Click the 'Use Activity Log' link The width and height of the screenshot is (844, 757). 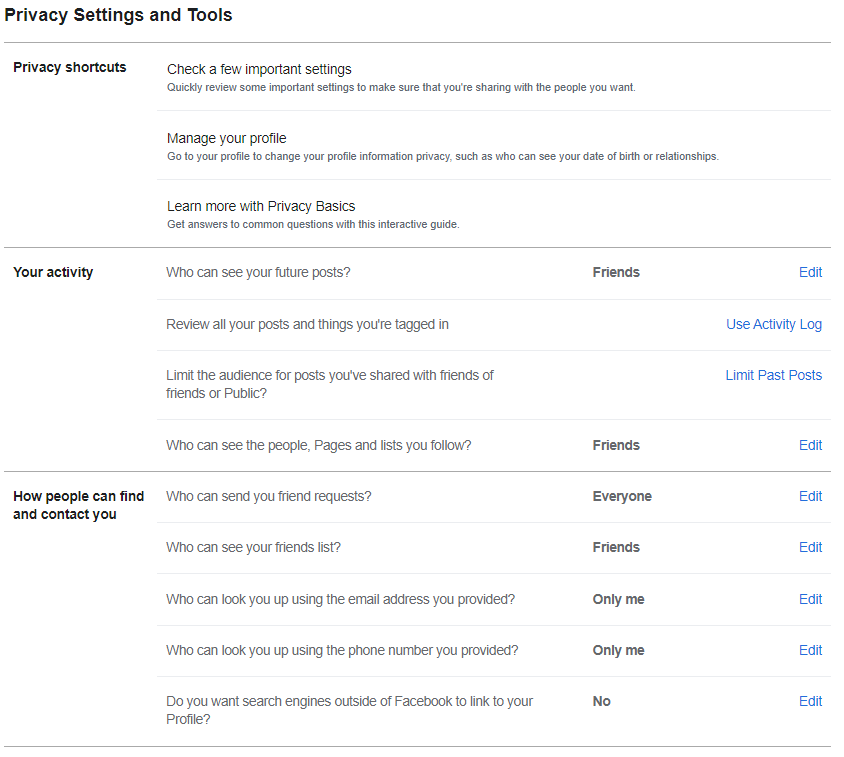pos(773,324)
